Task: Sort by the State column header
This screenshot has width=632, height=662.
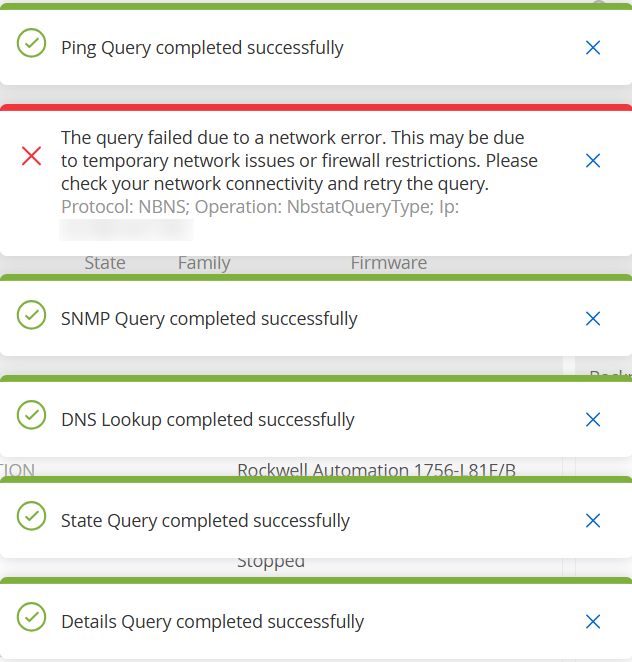Action: click(105, 264)
